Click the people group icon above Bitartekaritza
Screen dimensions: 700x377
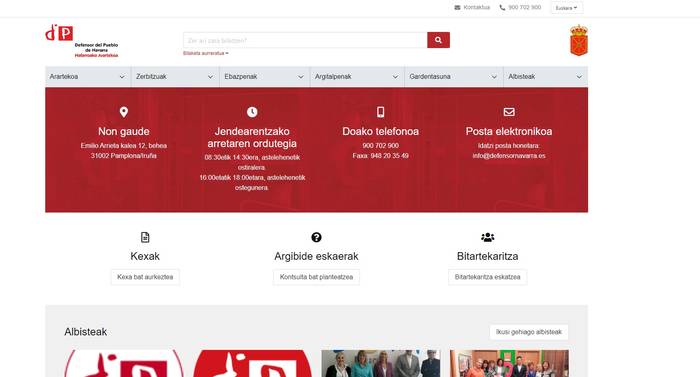click(x=488, y=237)
